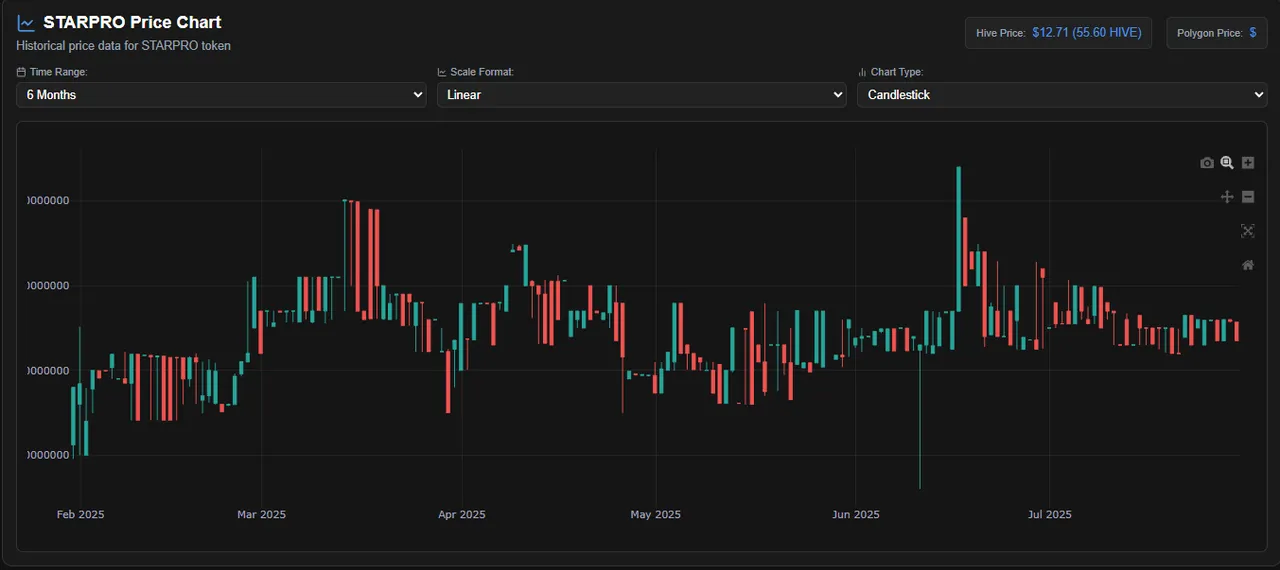Open the Chart Type Candlestick dropdown
This screenshot has width=1280, height=570.
(1062, 95)
